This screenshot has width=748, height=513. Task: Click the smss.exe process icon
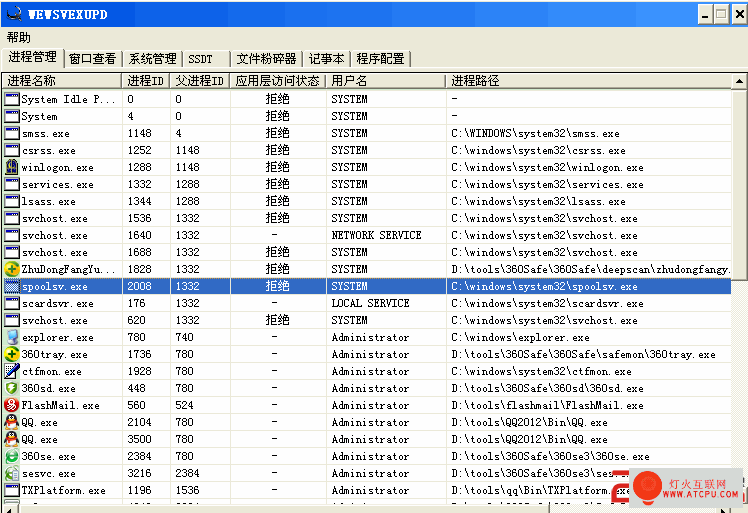click(11, 133)
